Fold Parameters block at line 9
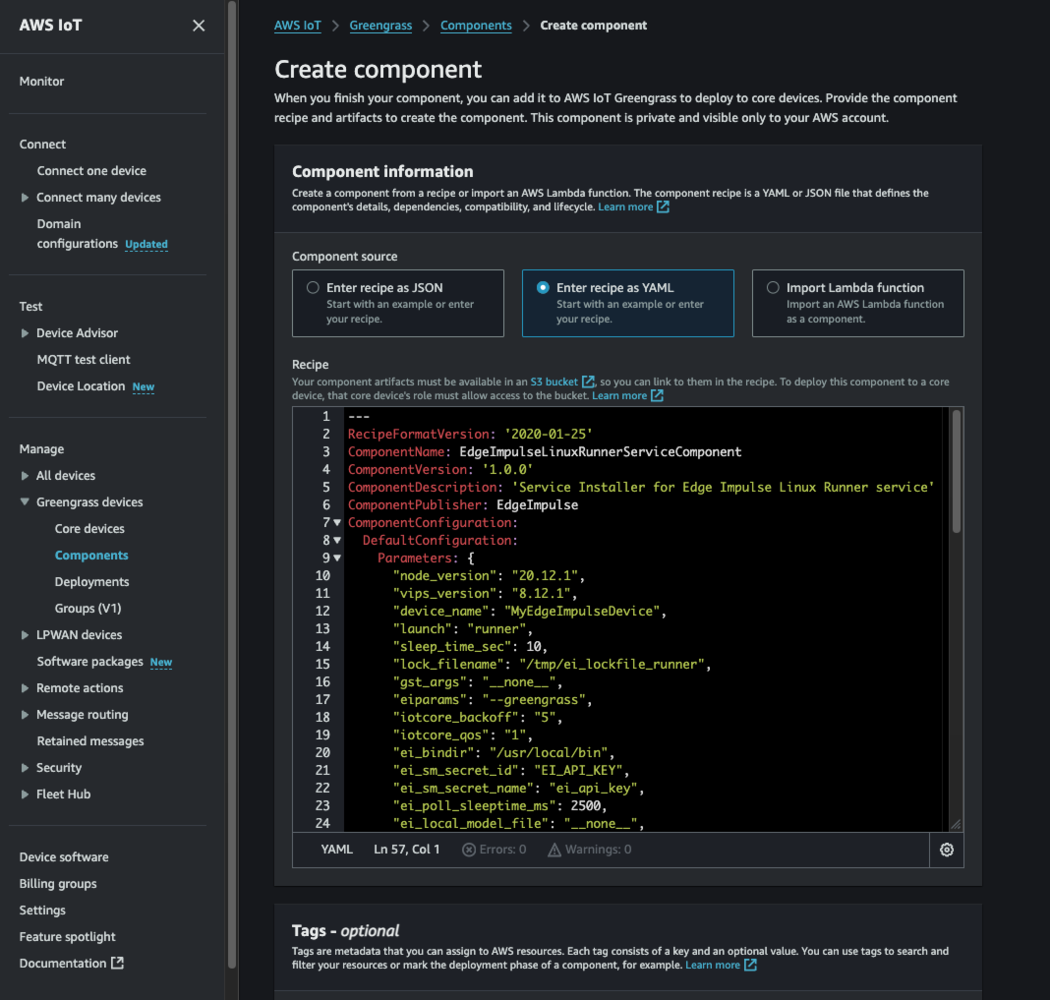Image resolution: width=1050 pixels, height=1000 pixels. 337,558
